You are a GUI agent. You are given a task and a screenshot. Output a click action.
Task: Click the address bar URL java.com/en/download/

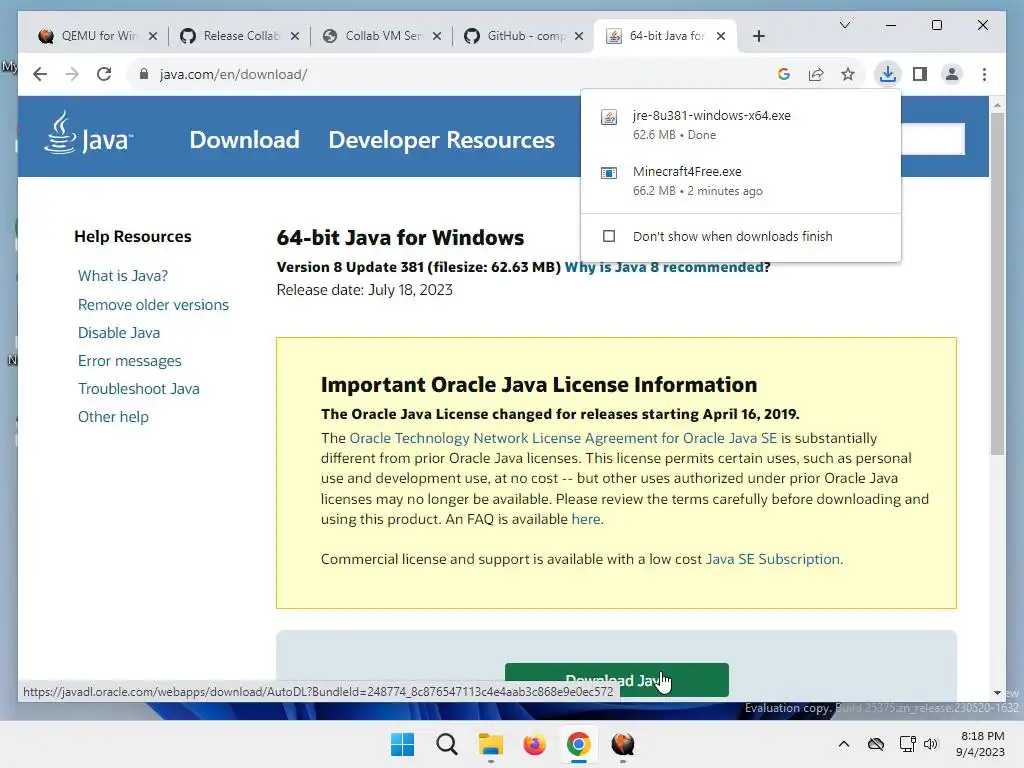pyautogui.click(x=233, y=74)
